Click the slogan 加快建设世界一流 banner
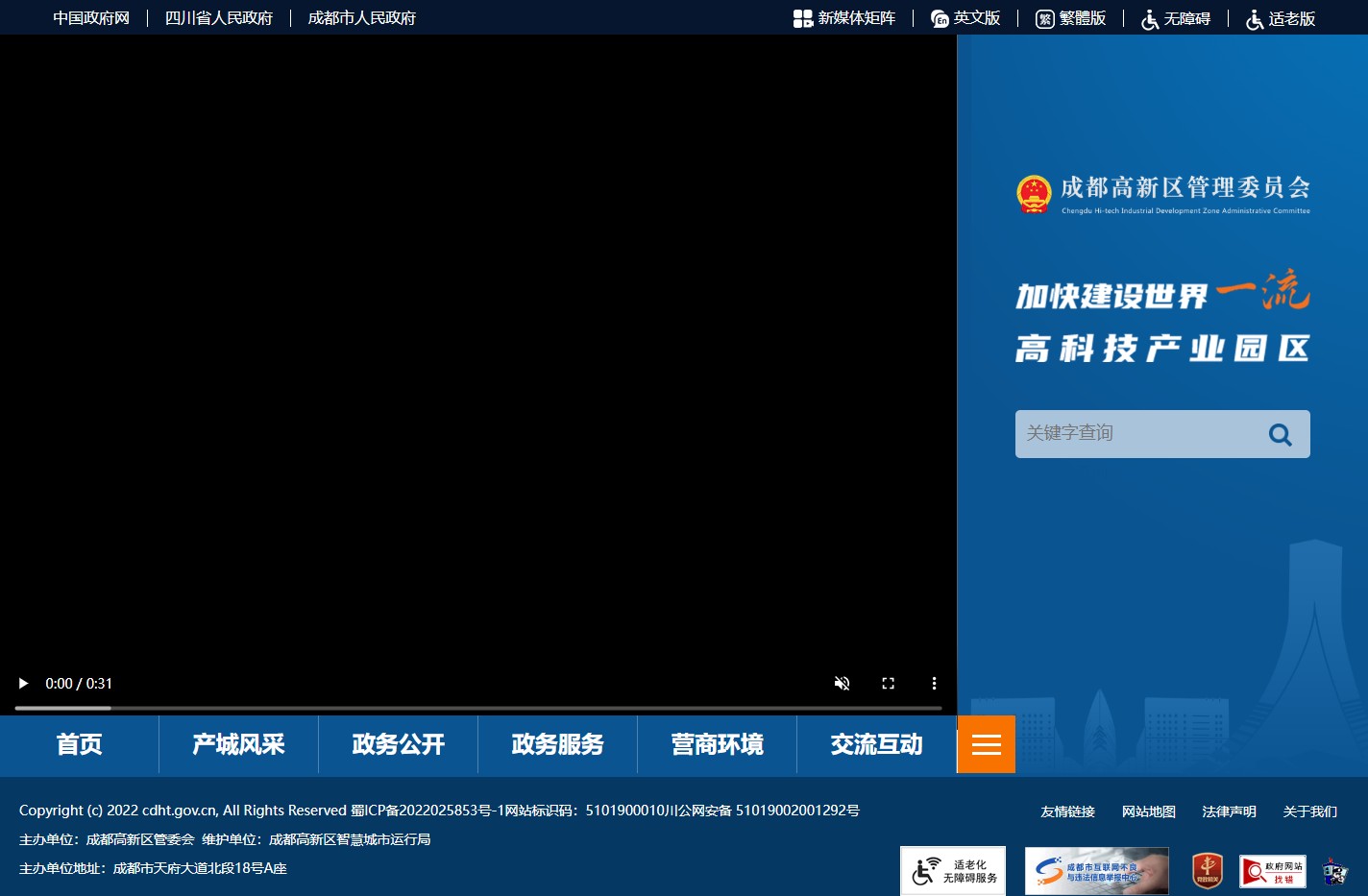This screenshot has height=896, width=1368. click(1162, 292)
